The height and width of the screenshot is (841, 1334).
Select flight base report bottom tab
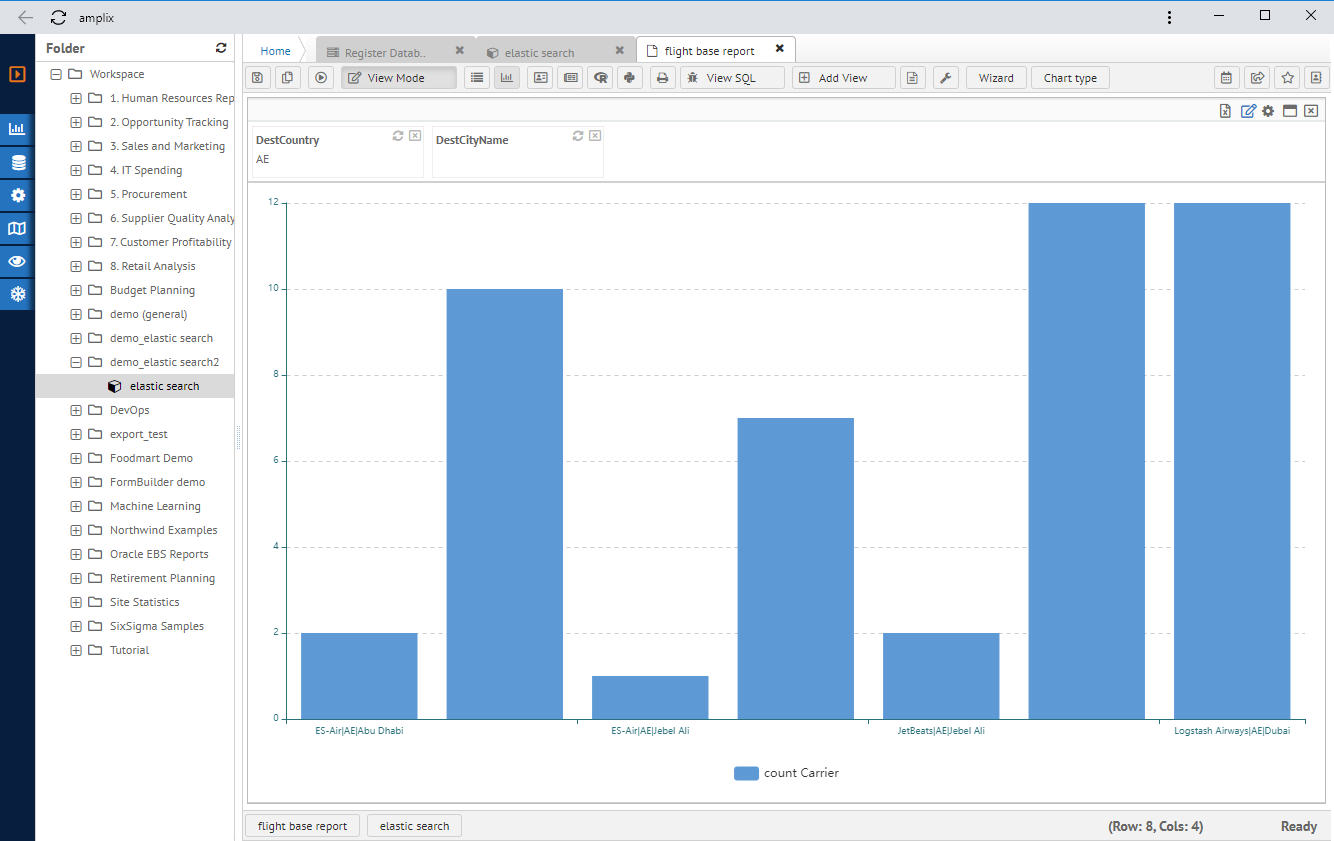point(302,826)
